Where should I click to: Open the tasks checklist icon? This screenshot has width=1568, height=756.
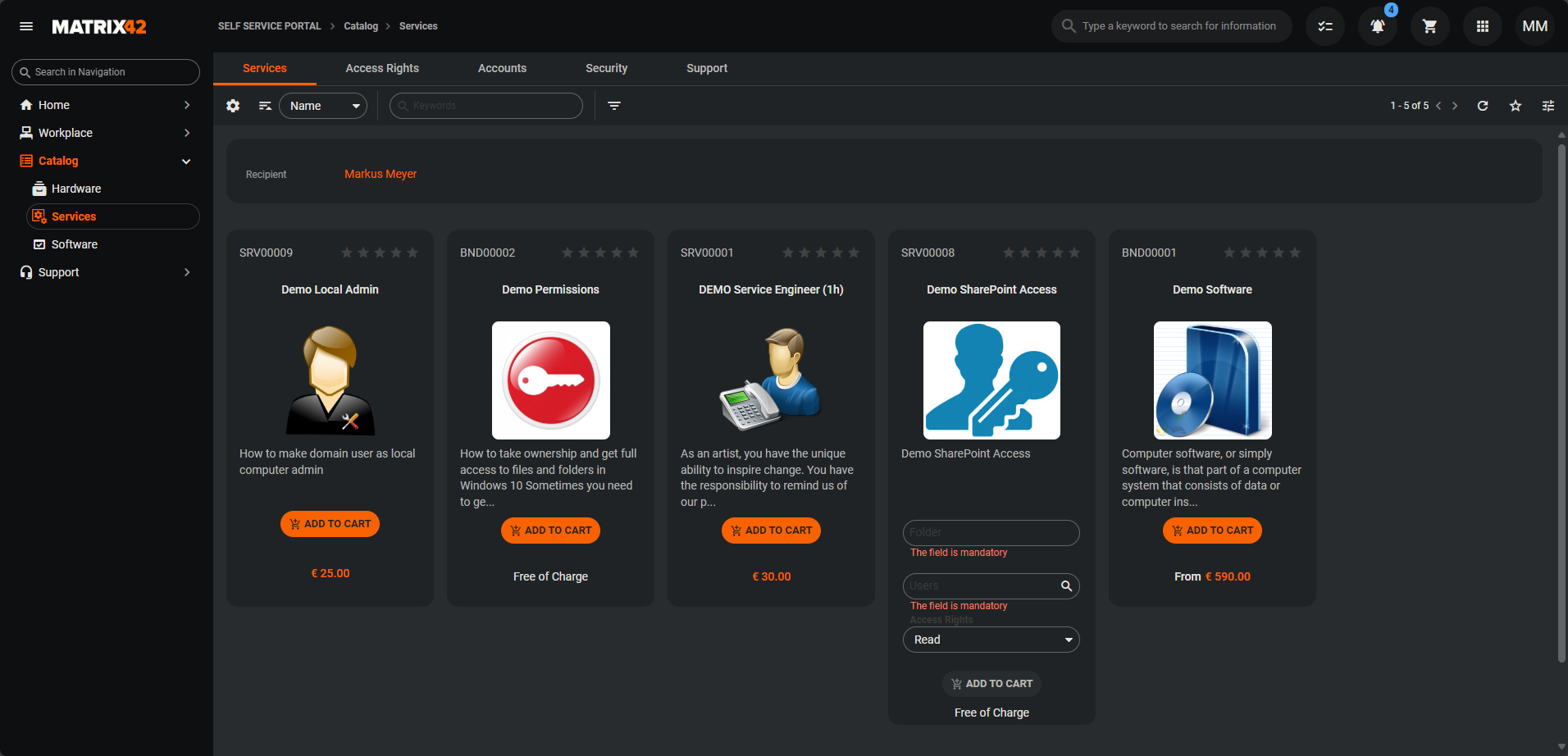(1325, 26)
